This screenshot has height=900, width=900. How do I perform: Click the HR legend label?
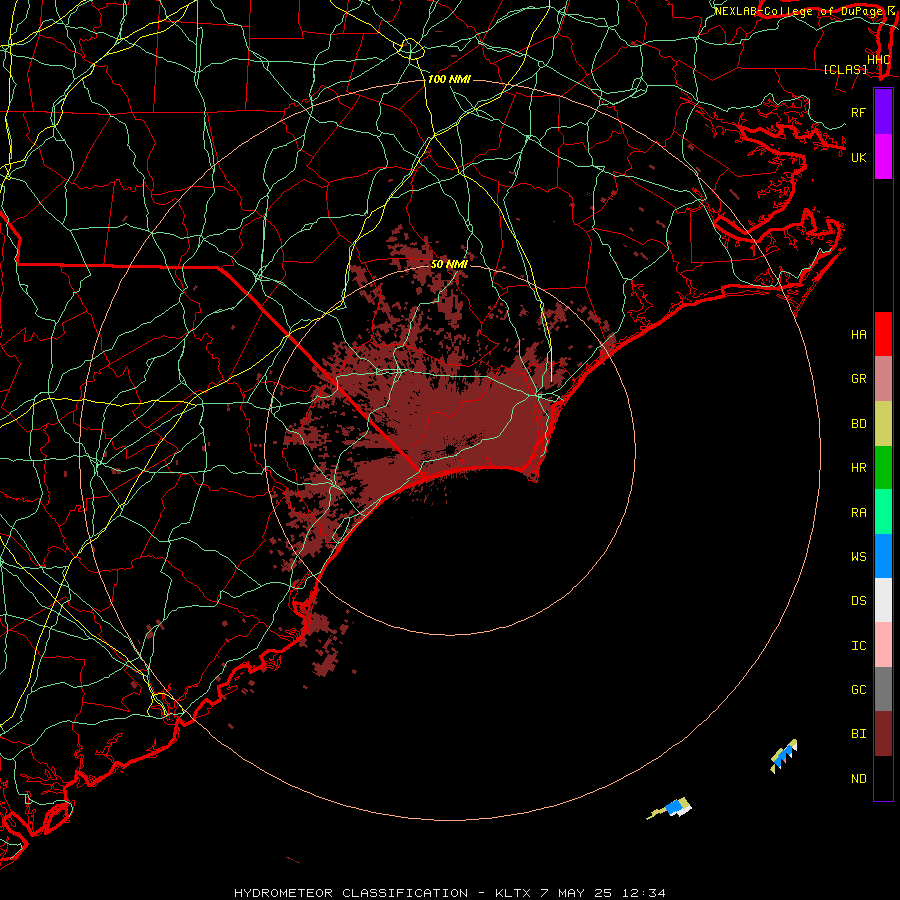(858, 468)
